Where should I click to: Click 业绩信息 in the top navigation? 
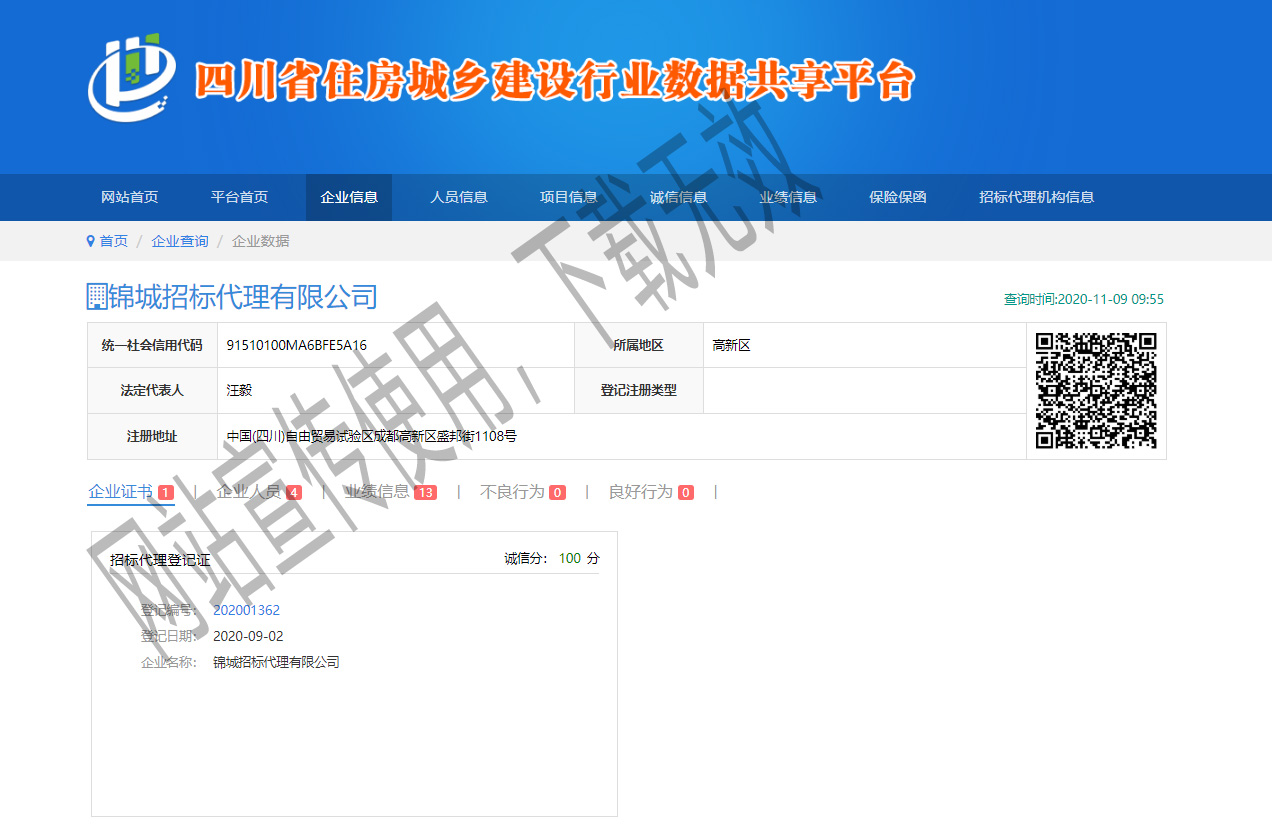[788, 197]
